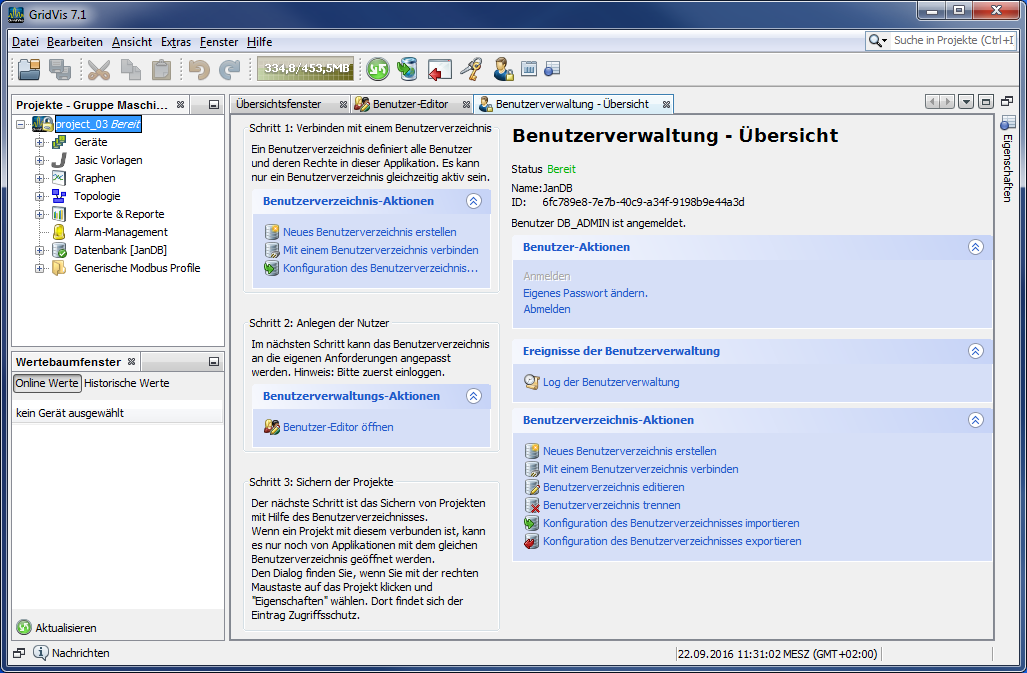Click the Abmelden link

[x=546, y=309]
